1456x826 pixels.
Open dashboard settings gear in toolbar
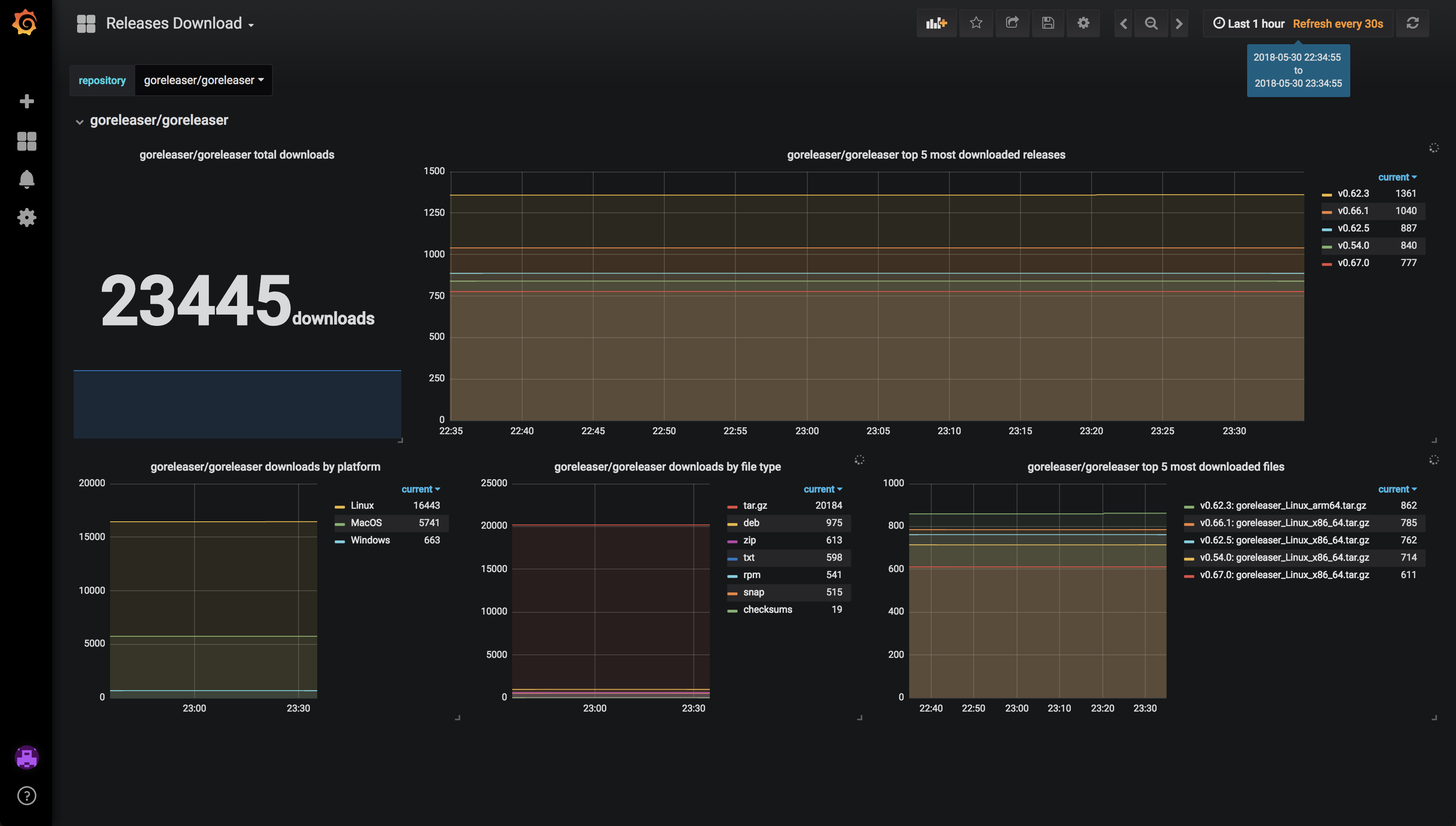(1083, 23)
